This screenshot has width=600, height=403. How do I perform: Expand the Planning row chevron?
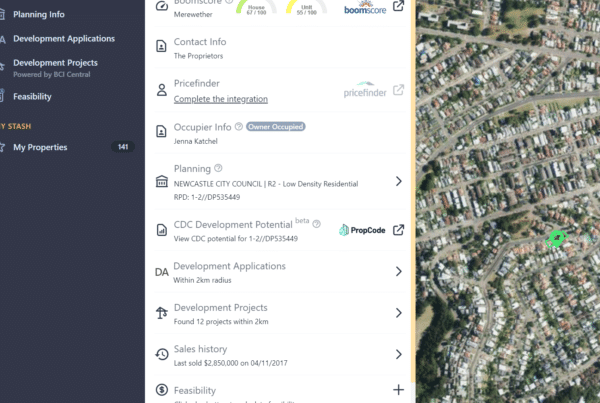click(398, 181)
